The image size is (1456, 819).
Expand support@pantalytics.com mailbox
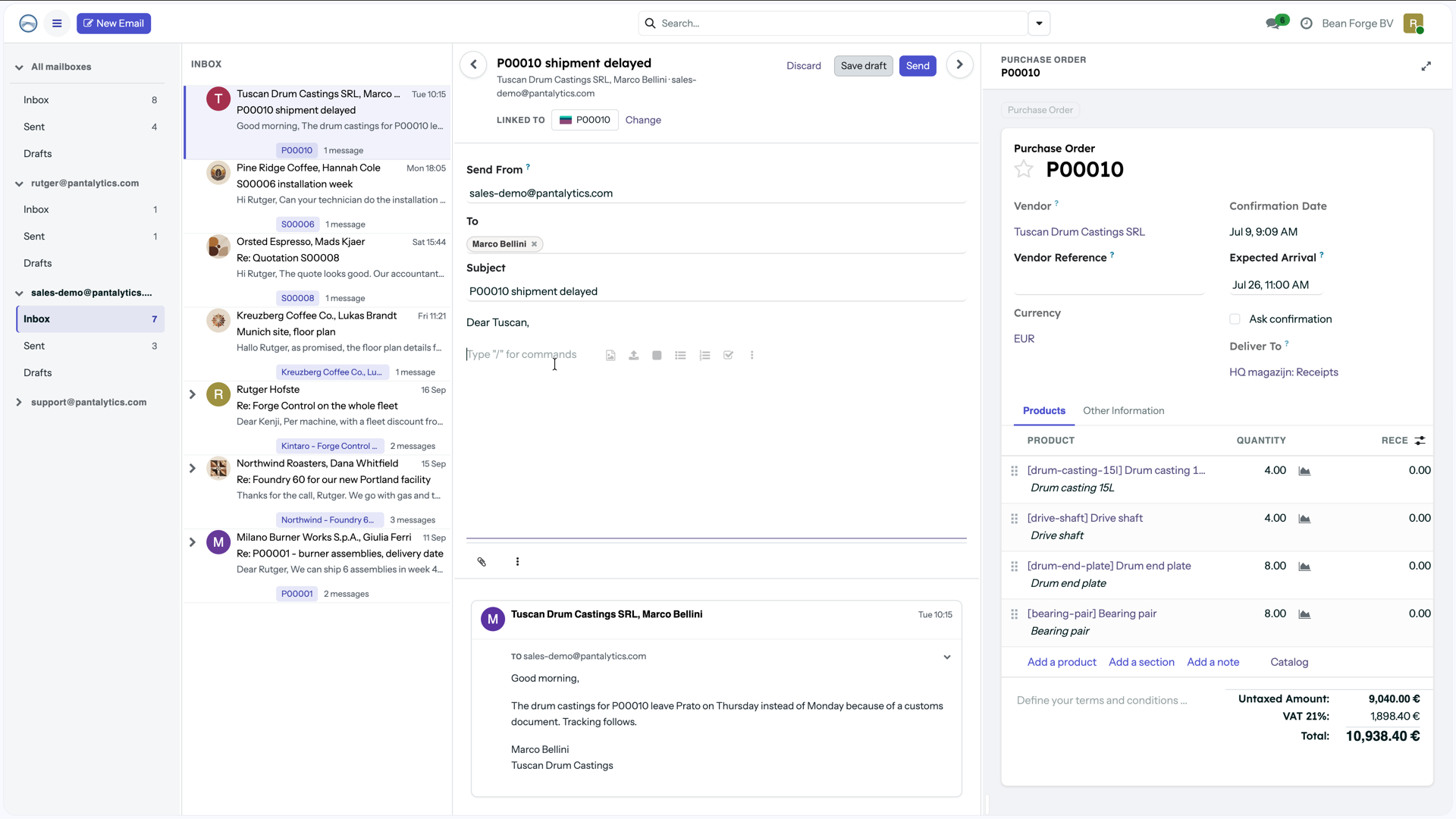point(19,403)
